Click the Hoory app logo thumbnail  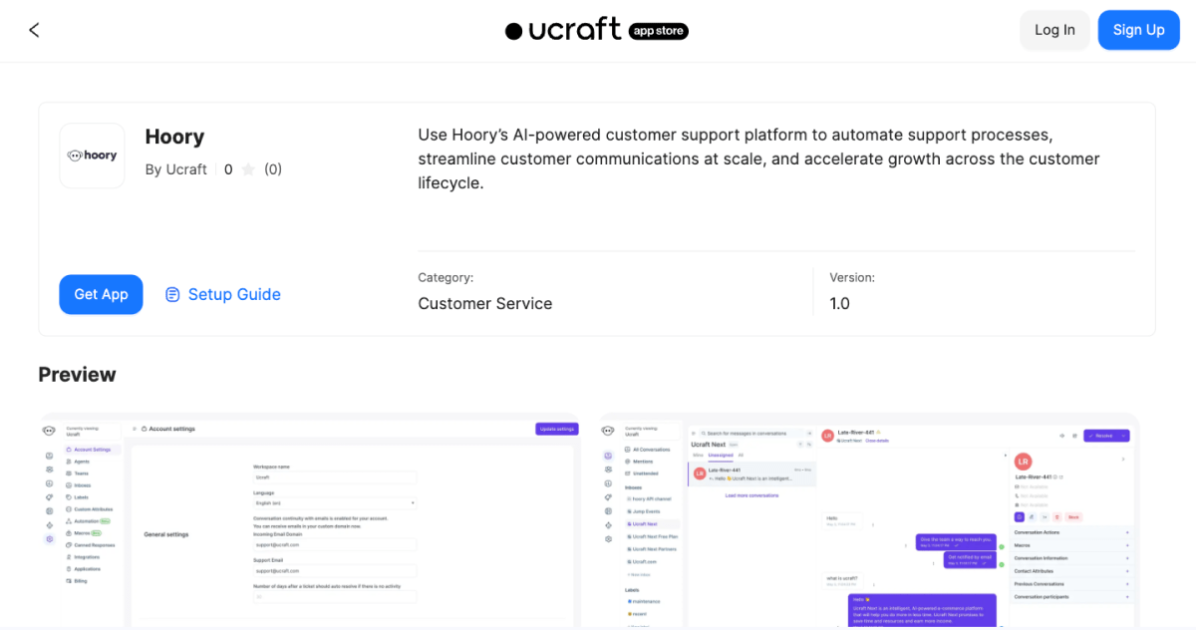91,156
